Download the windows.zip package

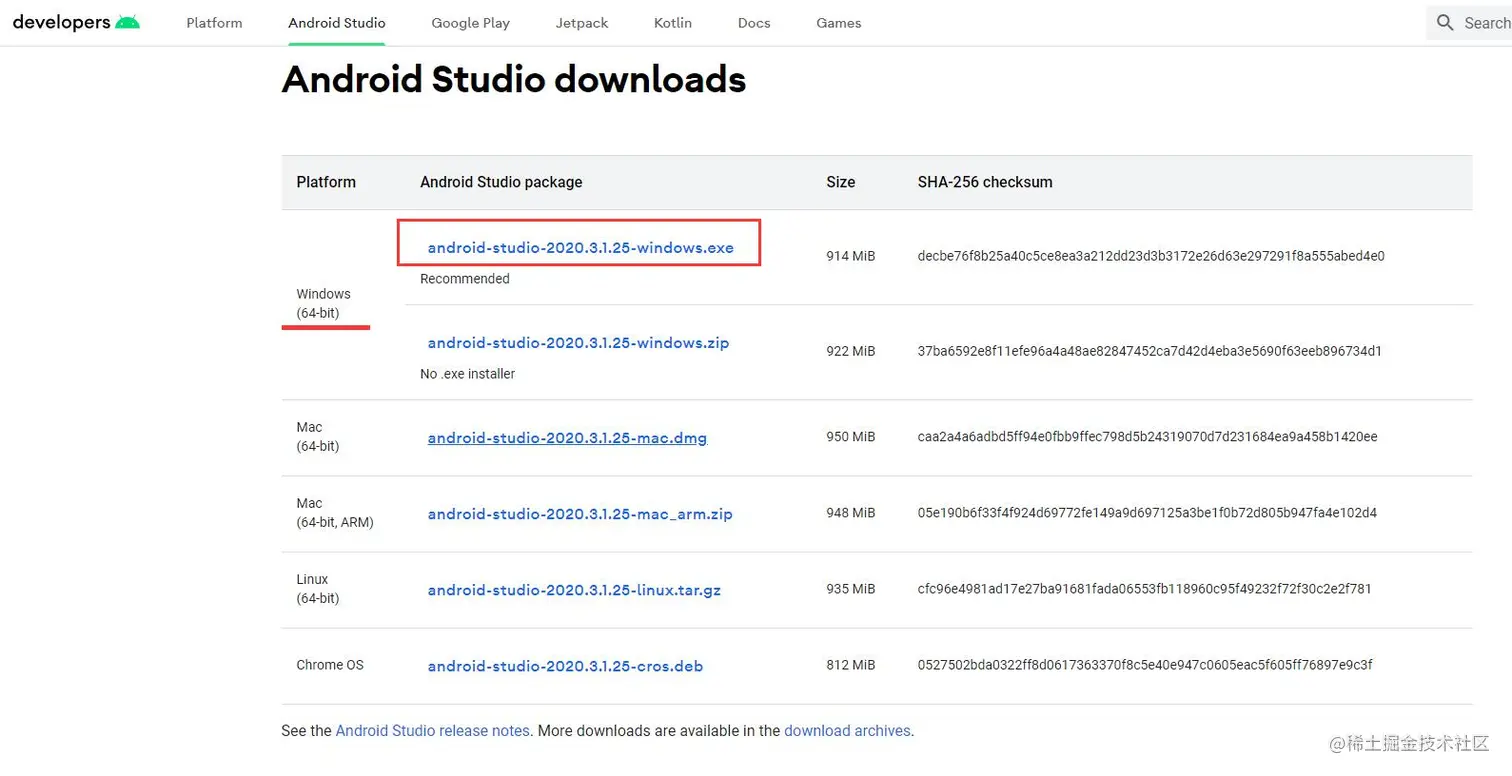tap(578, 343)
